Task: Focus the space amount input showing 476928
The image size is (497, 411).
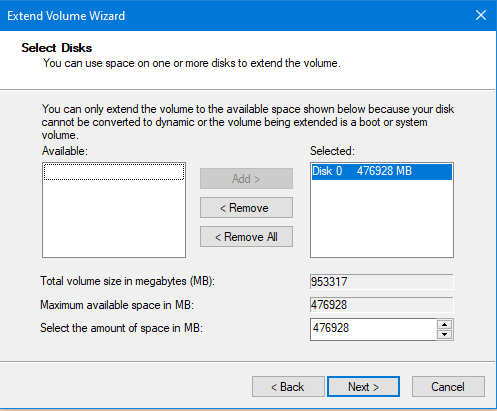Action: coord(373,329)
